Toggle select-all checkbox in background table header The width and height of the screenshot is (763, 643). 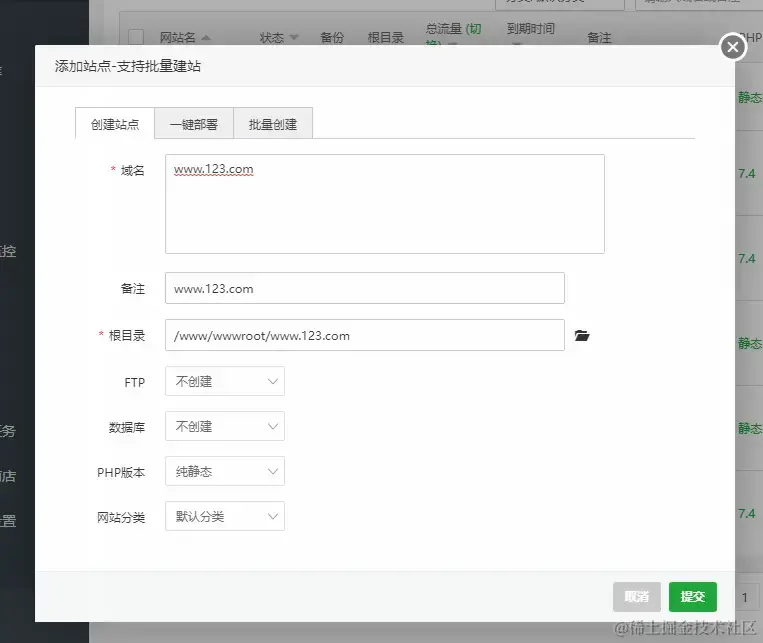click(136, 37)
